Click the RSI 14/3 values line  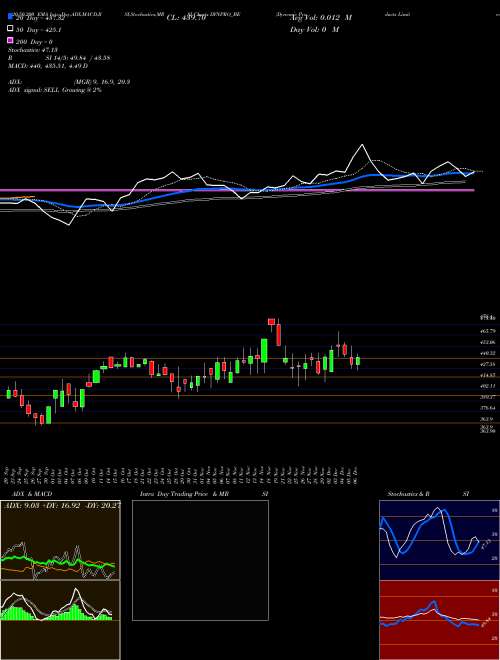pyautogui.click(x=59, y=58)
